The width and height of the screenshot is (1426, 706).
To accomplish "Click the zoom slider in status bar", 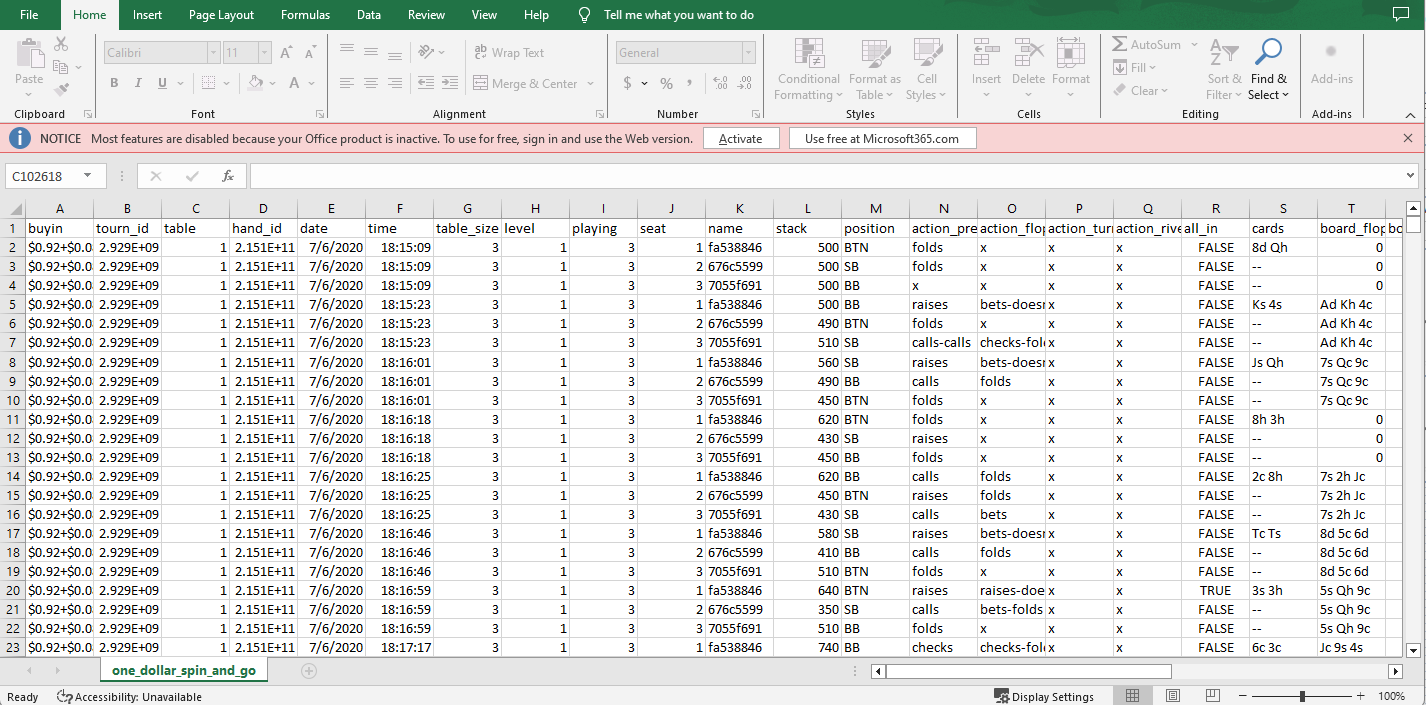I will click(x=1302, y=696).
